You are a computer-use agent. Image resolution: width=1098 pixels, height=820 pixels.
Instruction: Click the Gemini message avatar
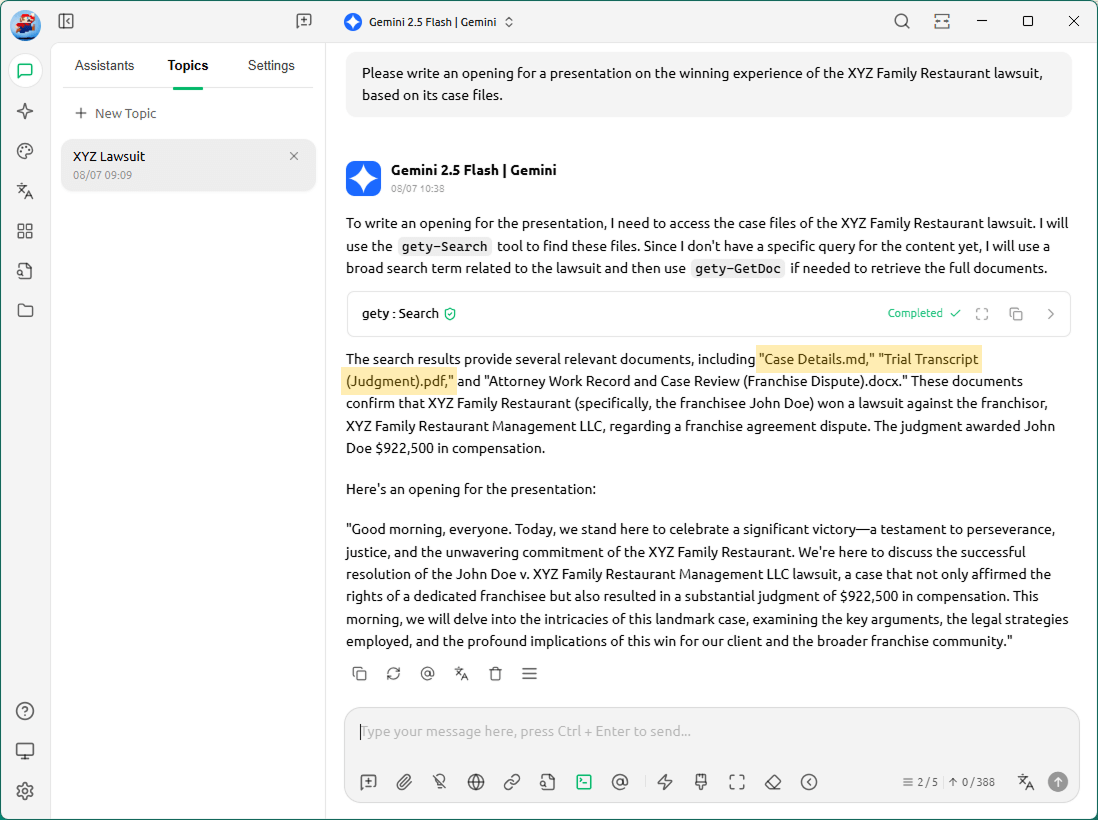click(x=363, y=178)
